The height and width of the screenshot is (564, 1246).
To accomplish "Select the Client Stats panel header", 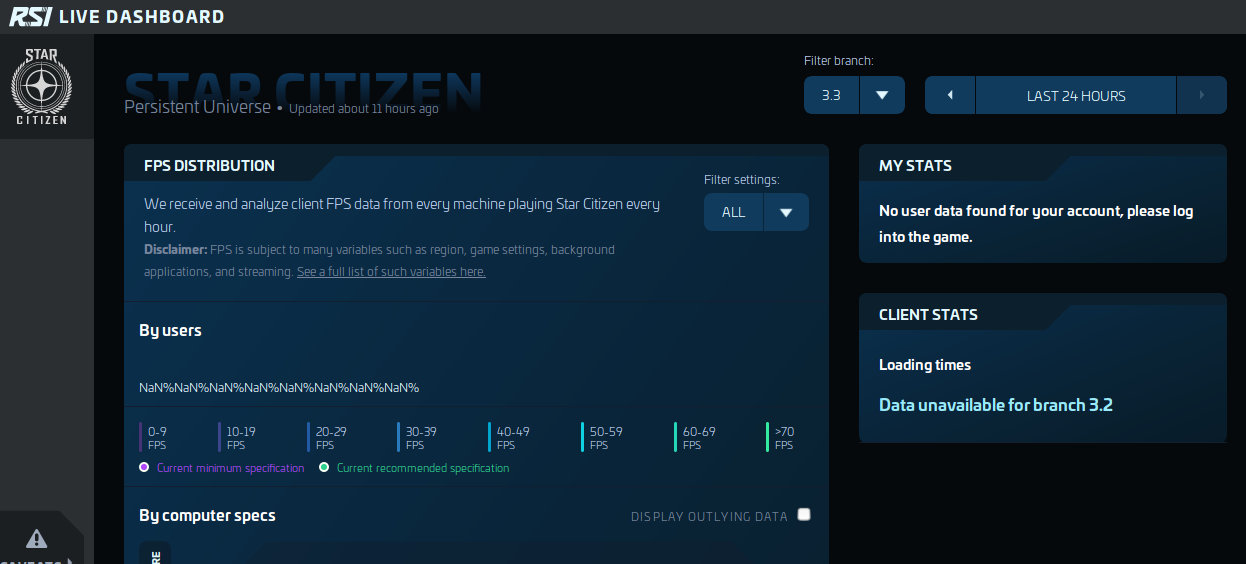I will (x=928, y=314).
